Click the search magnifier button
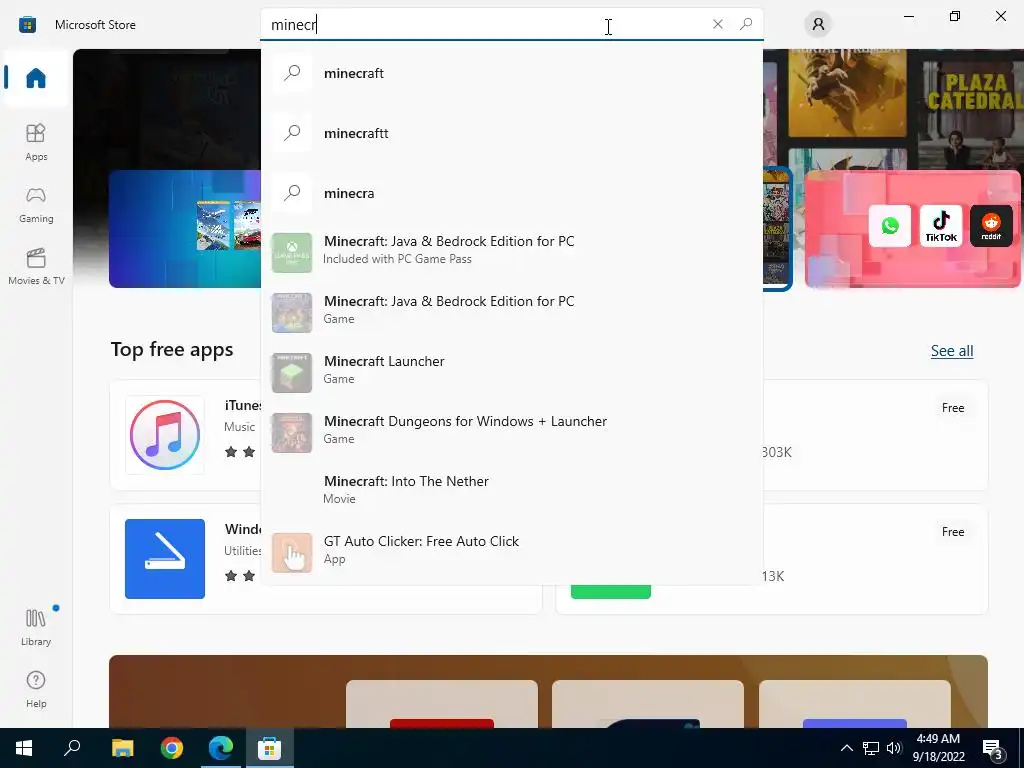1024x768 pixels. pos(746,24)
